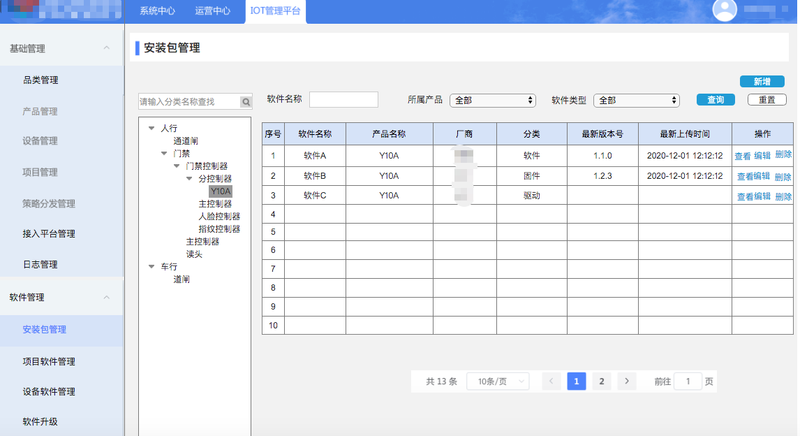Click the search magnifier icon in category filter
The width and height of the screenshot is (800, 436).
pos(246,102)
